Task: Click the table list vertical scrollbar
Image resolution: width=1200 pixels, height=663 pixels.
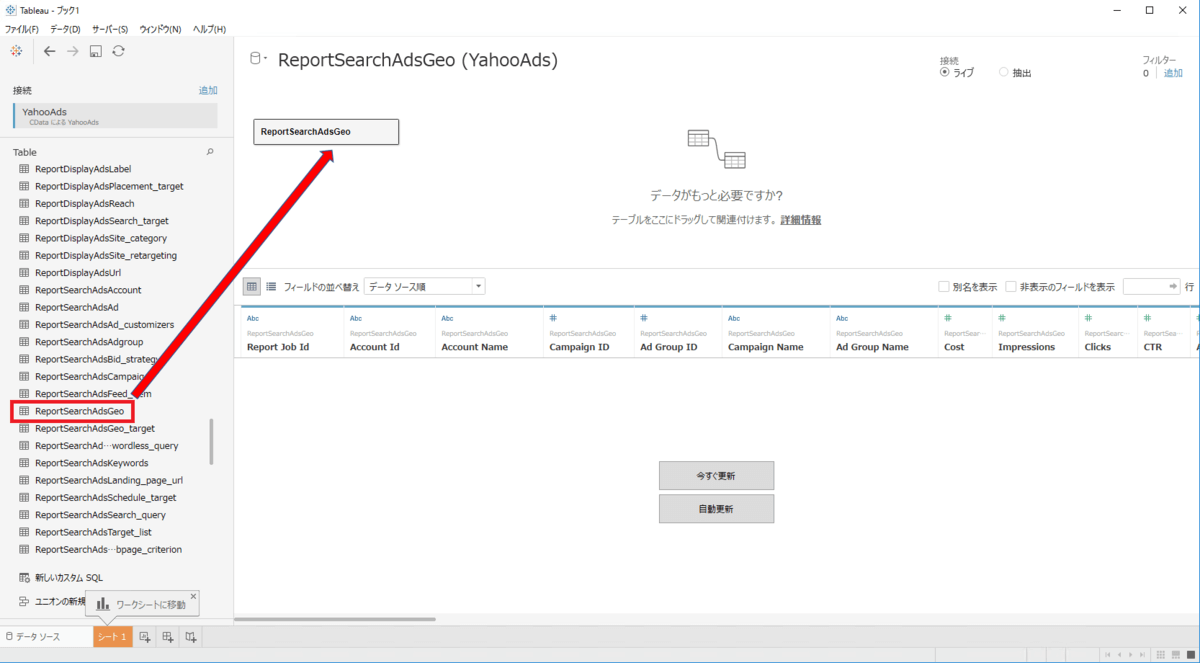Action: pos(211,441)
